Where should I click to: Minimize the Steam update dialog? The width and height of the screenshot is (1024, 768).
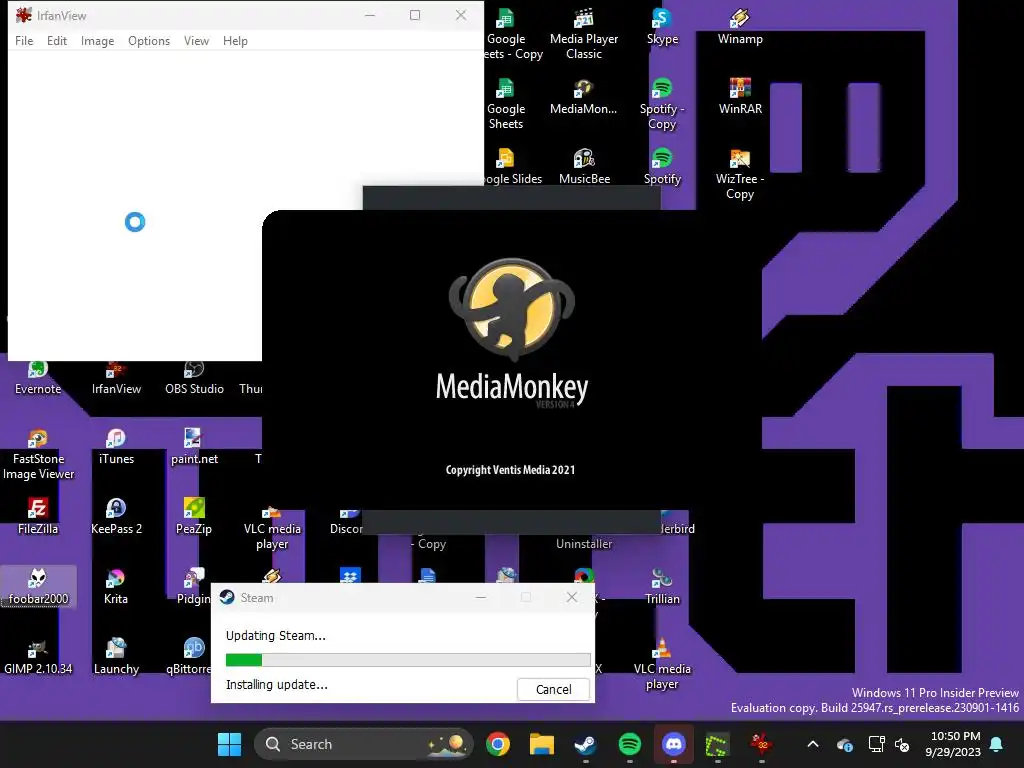pyautogui.click(x=481, y=597)
